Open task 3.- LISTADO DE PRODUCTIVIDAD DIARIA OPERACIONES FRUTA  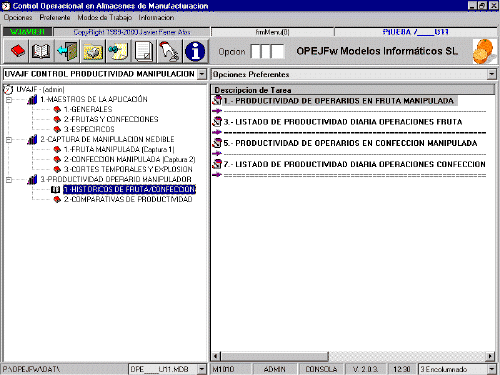(343, 122)
